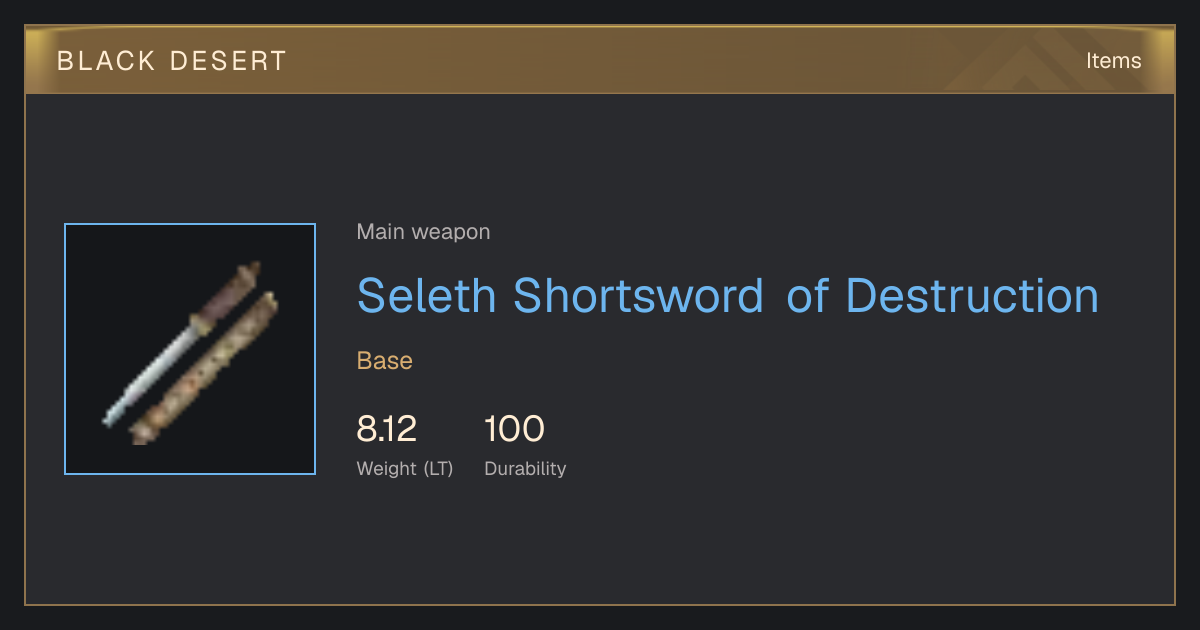Click the Weight (LT) label
This screenshot has height=630, width=1200.
click(405, 468)
